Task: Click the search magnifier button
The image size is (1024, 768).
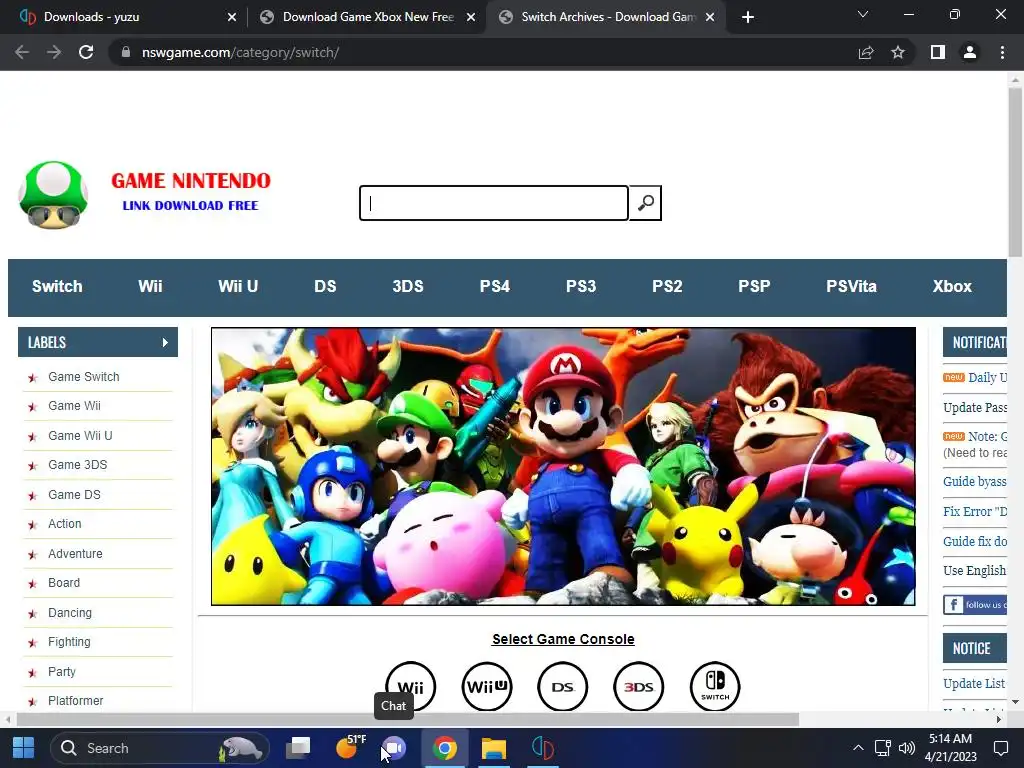Action: tap(645, 203)
